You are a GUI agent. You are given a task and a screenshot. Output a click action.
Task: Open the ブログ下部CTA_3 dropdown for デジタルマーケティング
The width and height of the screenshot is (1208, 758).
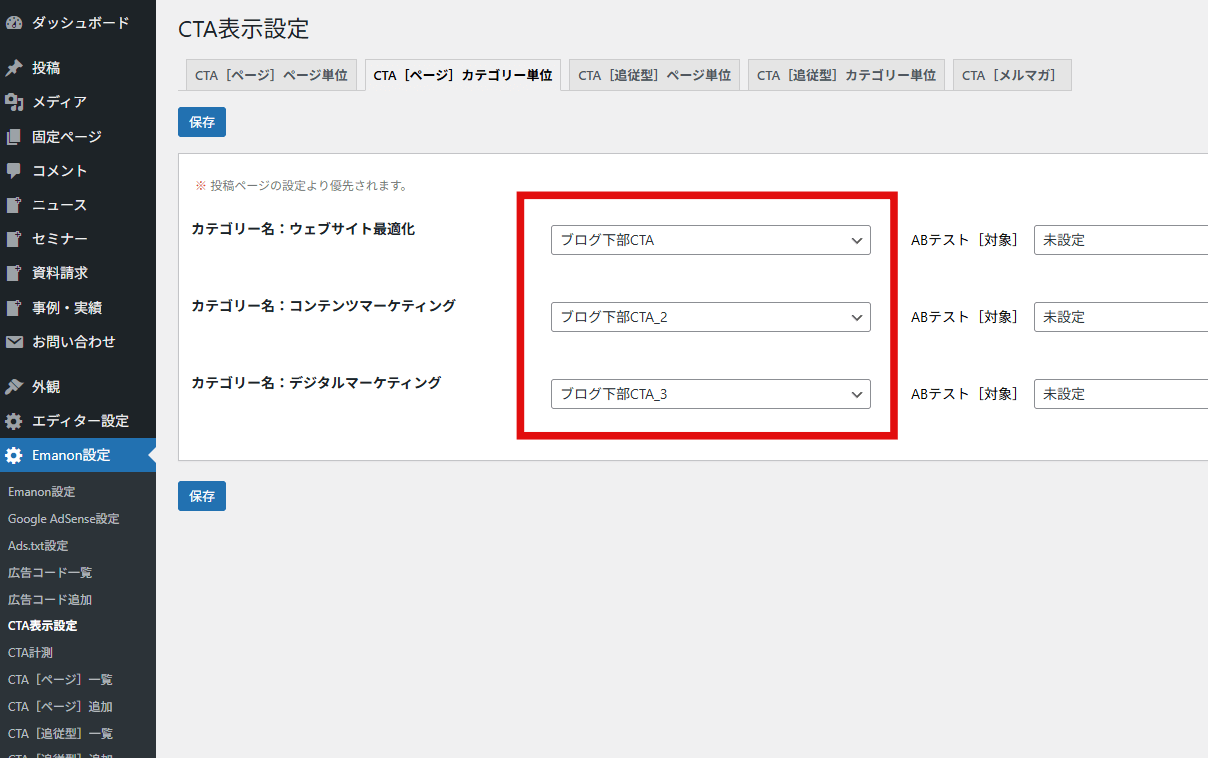[710, 393]
